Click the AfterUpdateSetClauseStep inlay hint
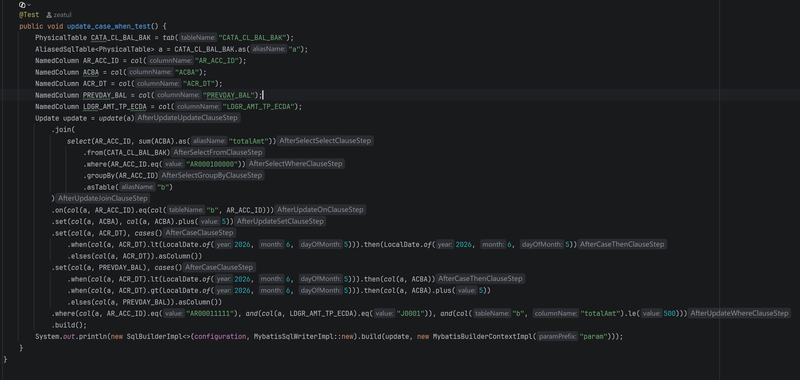The width and height of the screenshot is (800, 380). tap(280, 221)
